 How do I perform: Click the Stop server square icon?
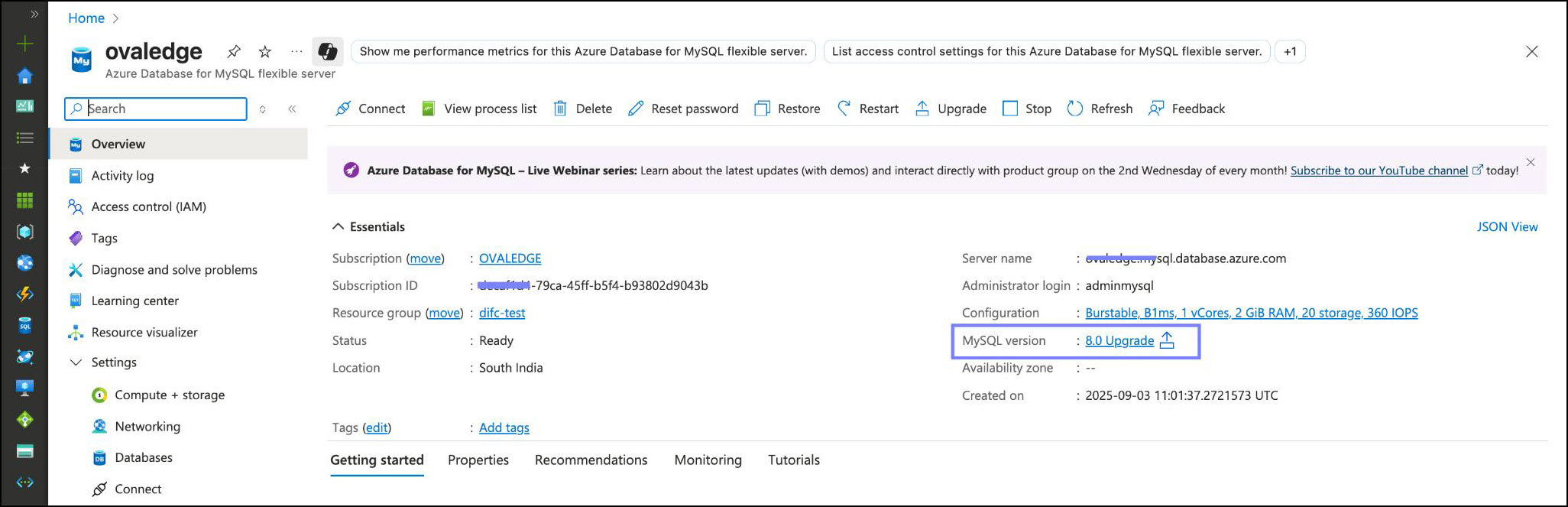pyautogui.click(x=1010, y=109)
